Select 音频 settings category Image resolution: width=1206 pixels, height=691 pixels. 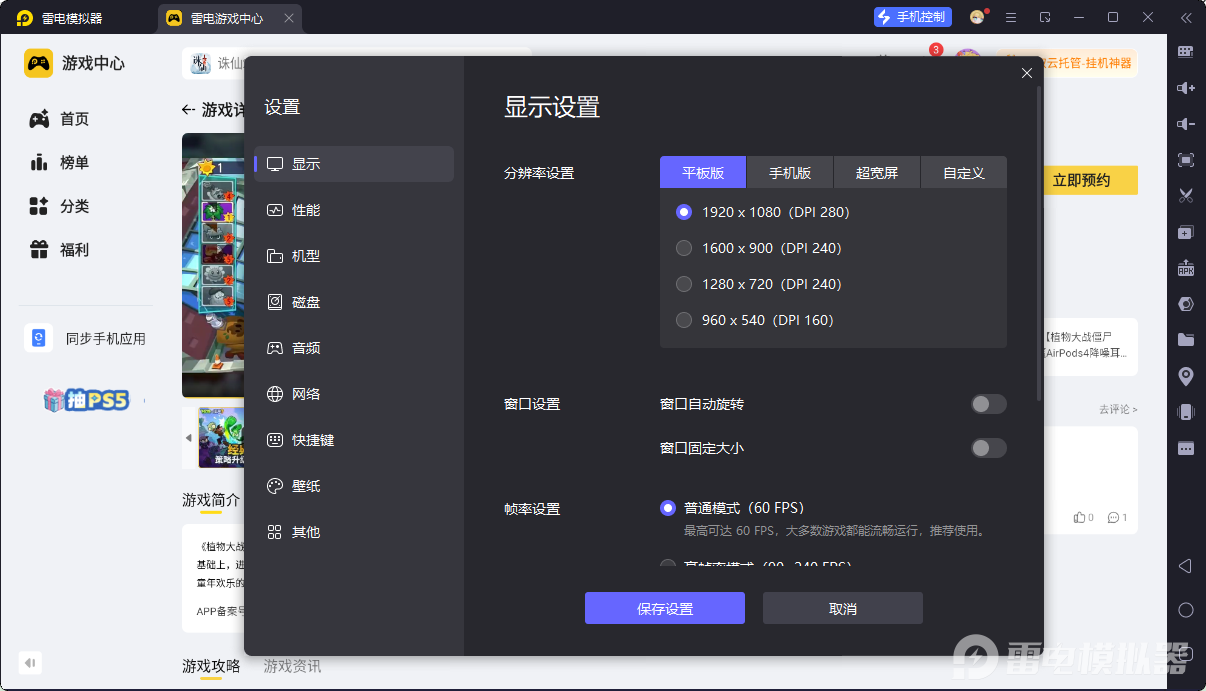point(354,348)
